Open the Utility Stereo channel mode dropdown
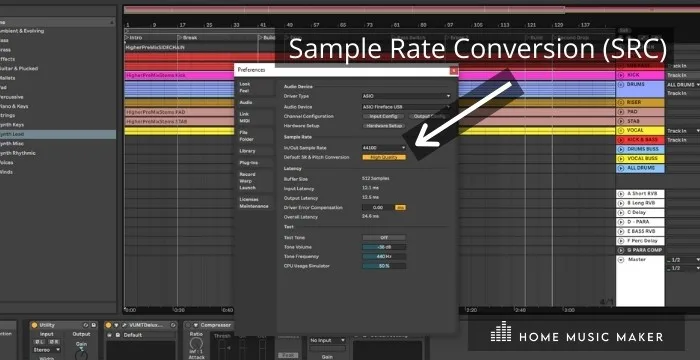The image size is (700, 360). pos(47,350)
